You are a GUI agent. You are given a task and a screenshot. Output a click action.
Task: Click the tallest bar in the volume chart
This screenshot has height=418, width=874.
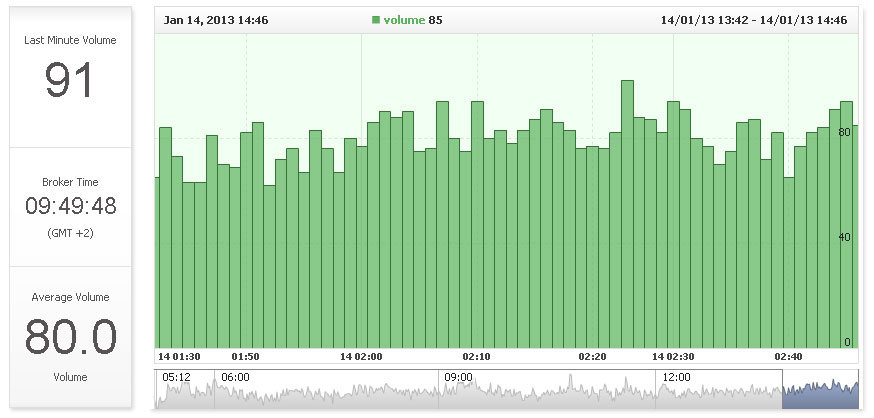pos(627,215)
